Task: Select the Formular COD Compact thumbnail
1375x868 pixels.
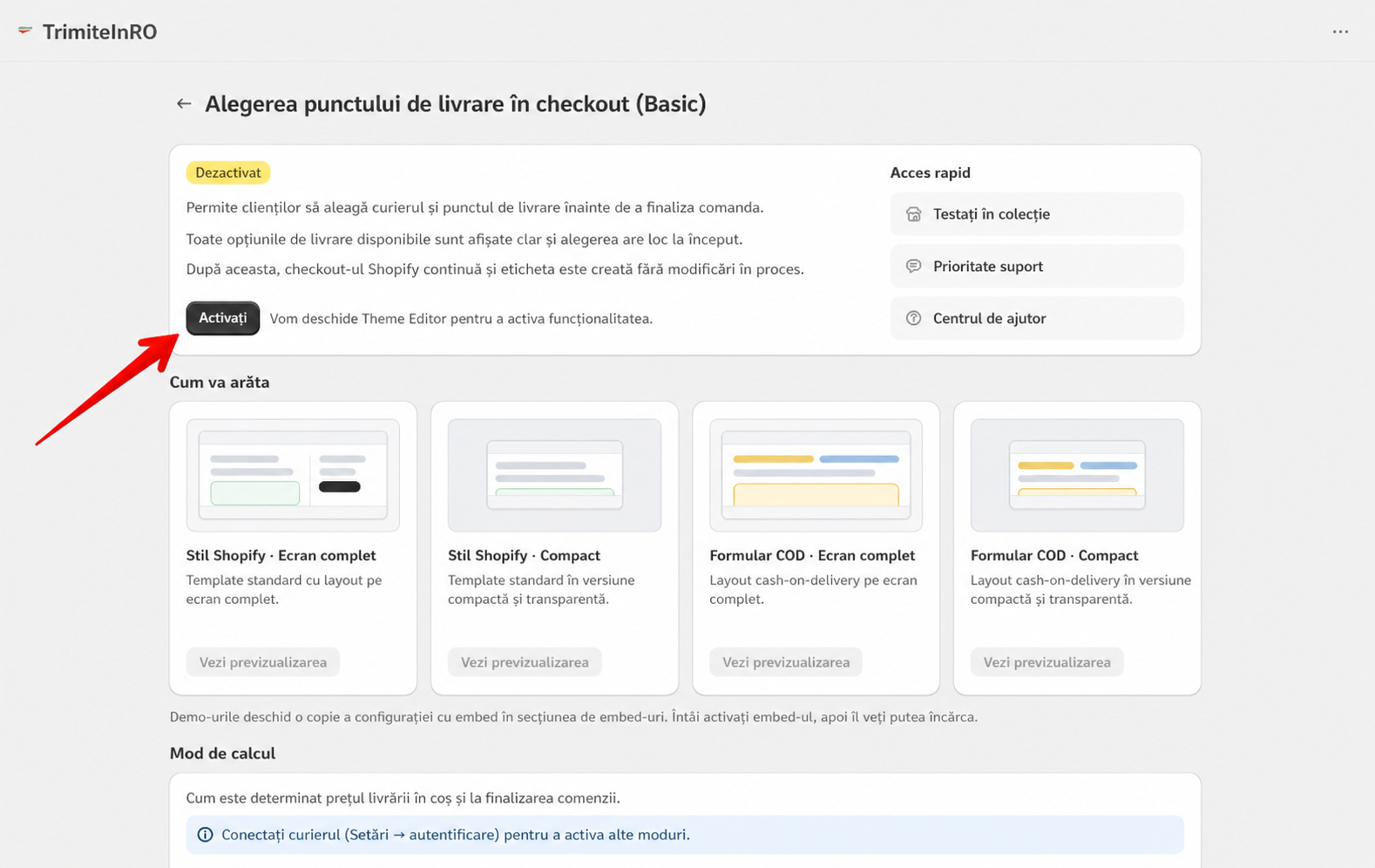Action: tap(1077, 475)
